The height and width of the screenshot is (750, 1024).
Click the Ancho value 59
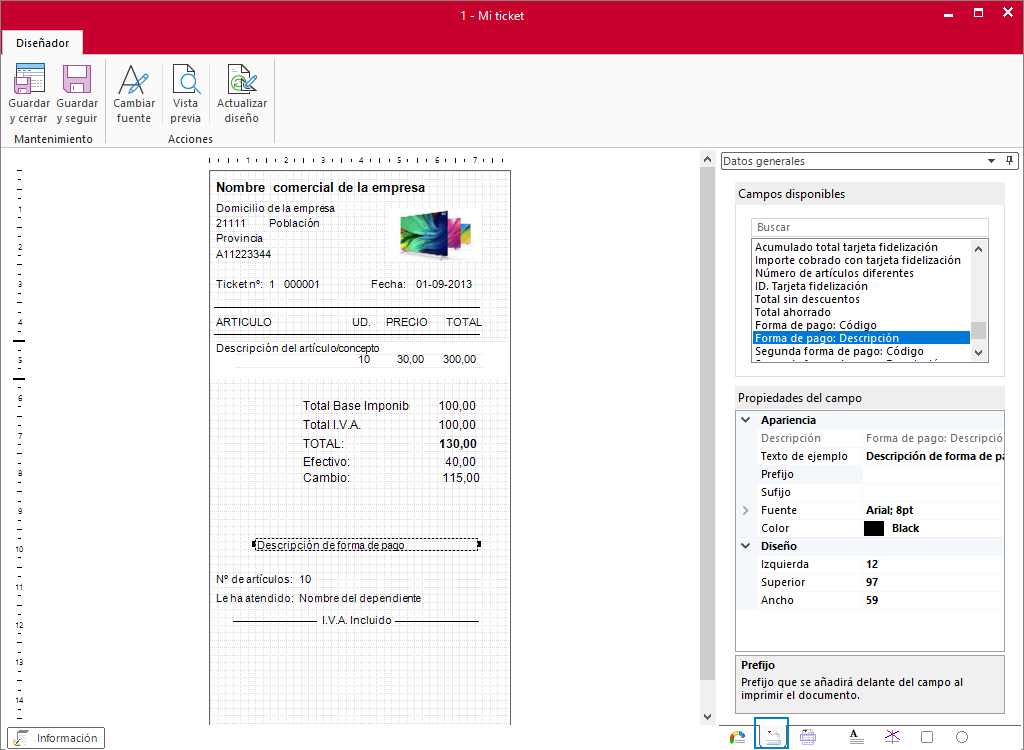[x=934, y=600]
